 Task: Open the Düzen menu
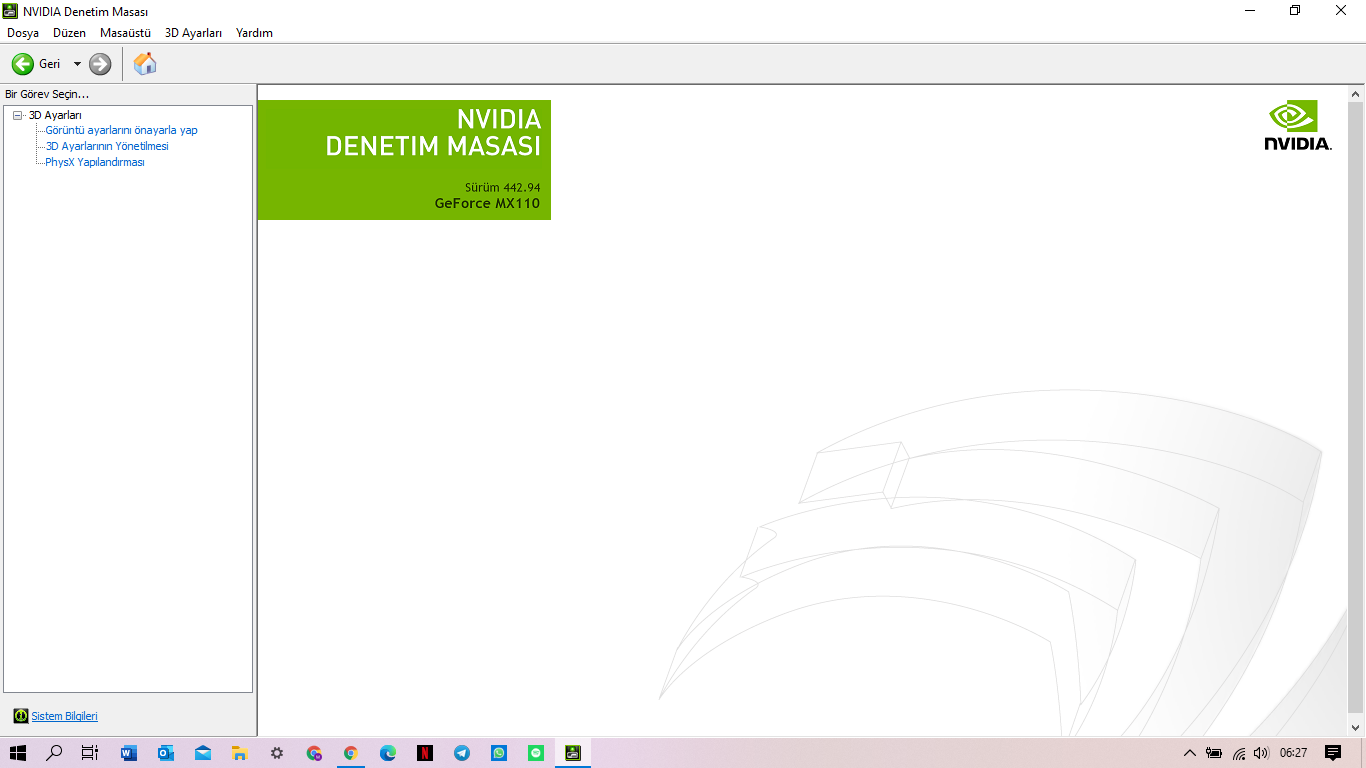coord(70,33)
